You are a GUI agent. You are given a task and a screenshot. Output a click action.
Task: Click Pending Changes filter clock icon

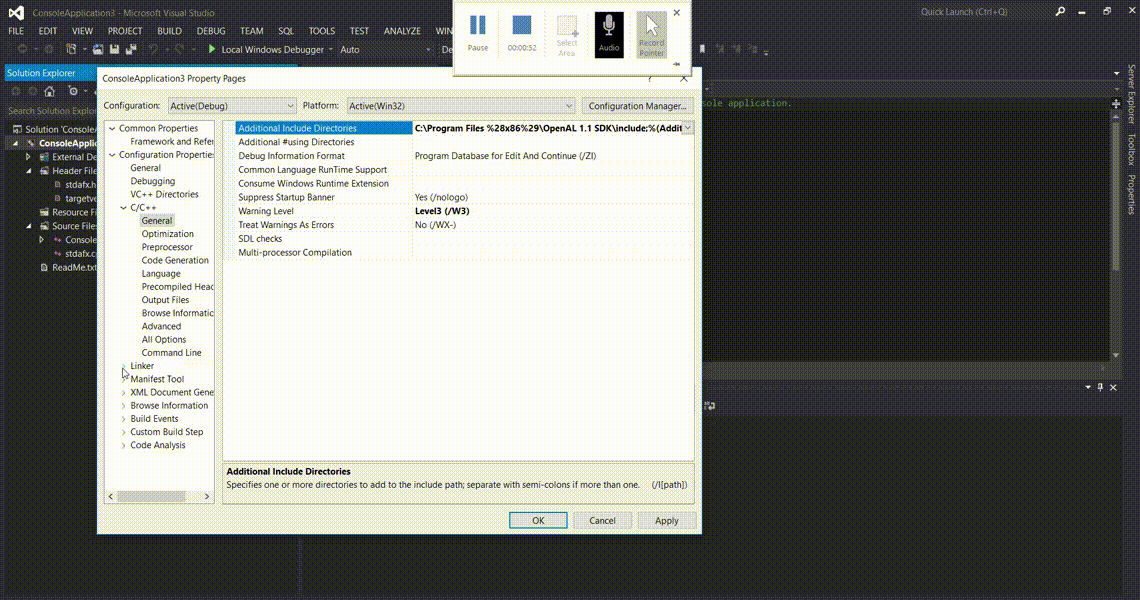tap(73, 92)
